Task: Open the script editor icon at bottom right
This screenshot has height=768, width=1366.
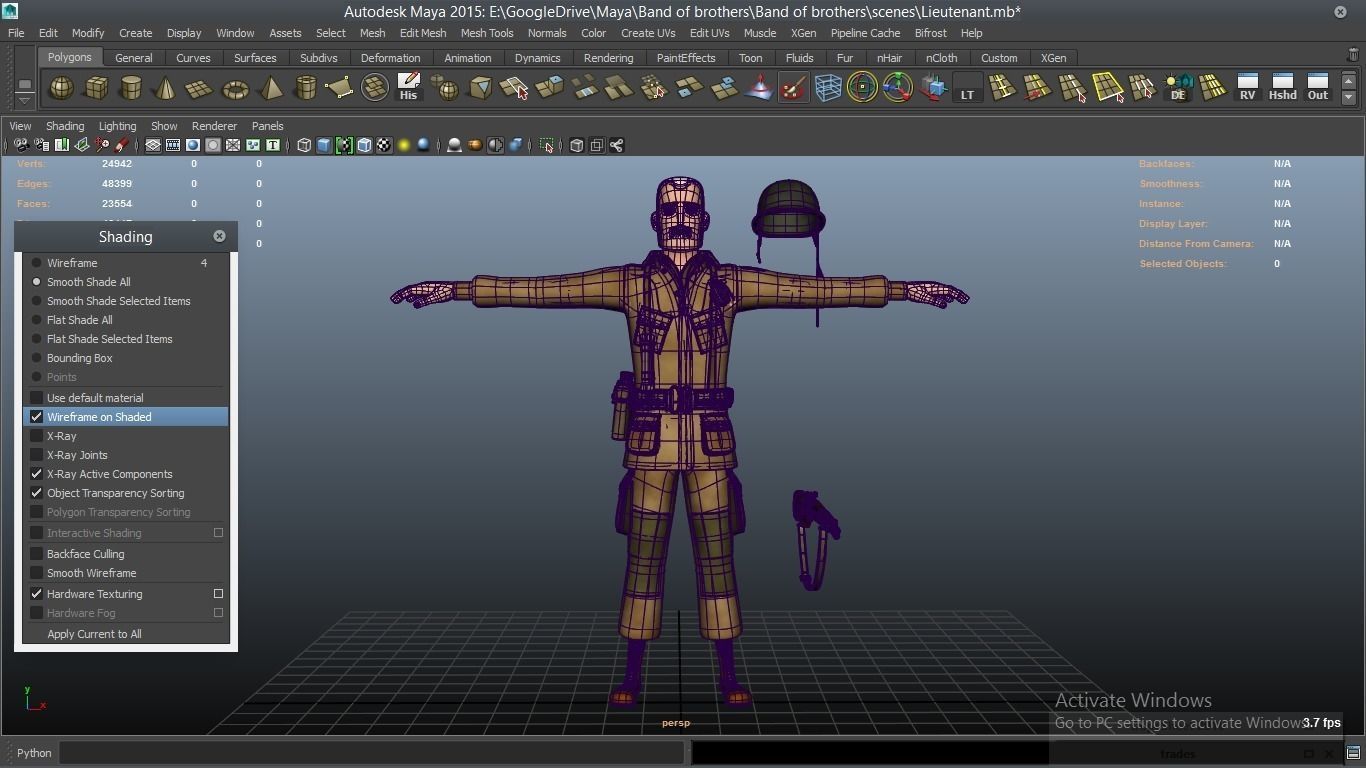Action: point(1353,753)
